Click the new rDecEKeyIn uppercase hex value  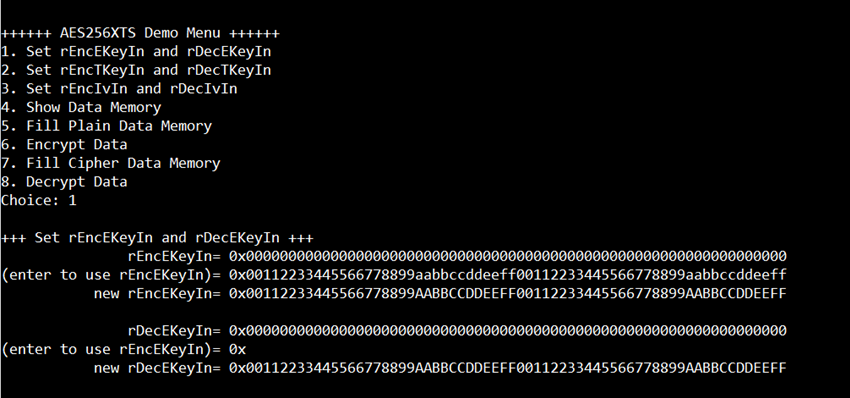[x=507, y=368]
